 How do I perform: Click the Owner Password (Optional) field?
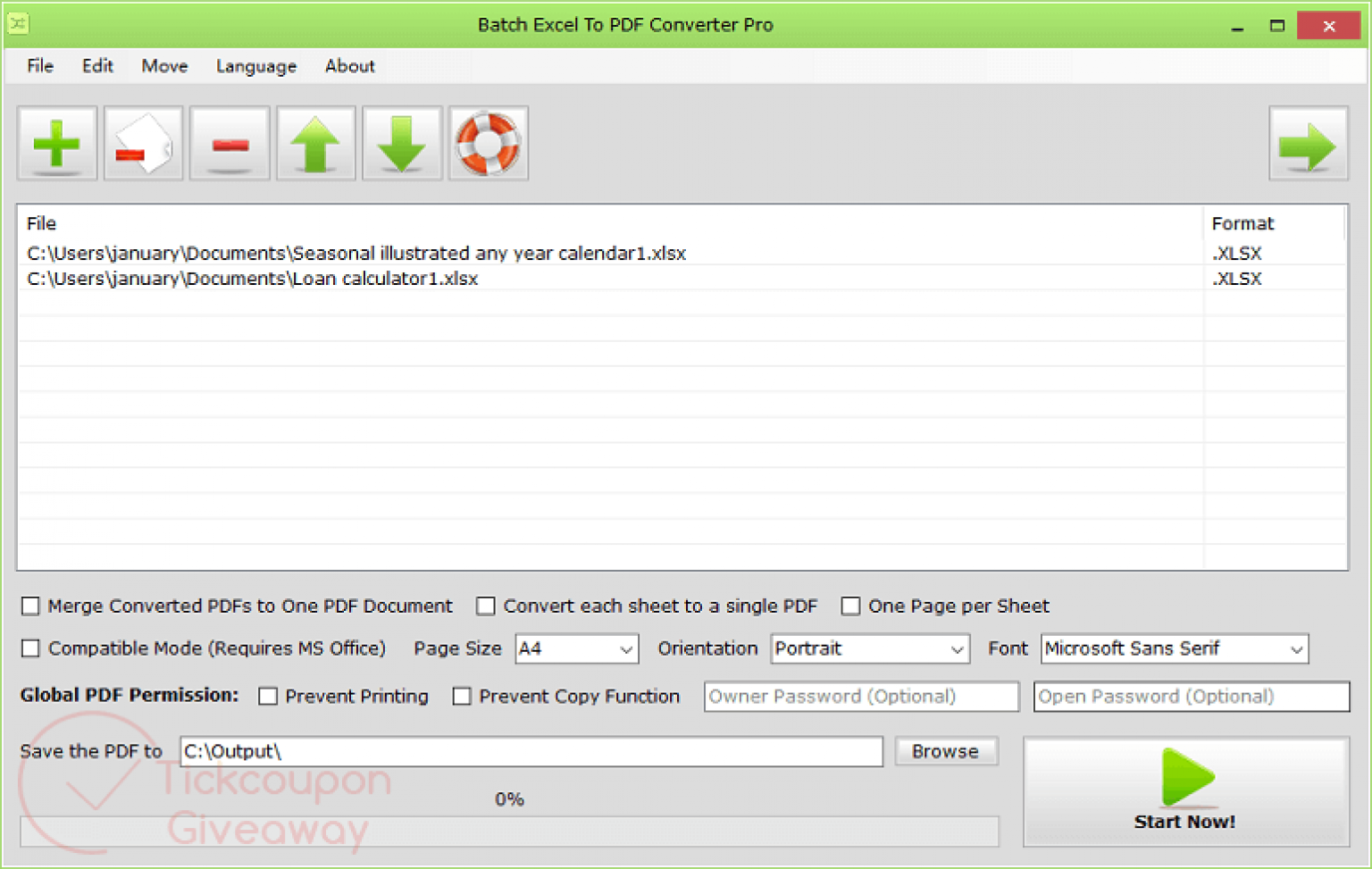click(x=862, y=697)
